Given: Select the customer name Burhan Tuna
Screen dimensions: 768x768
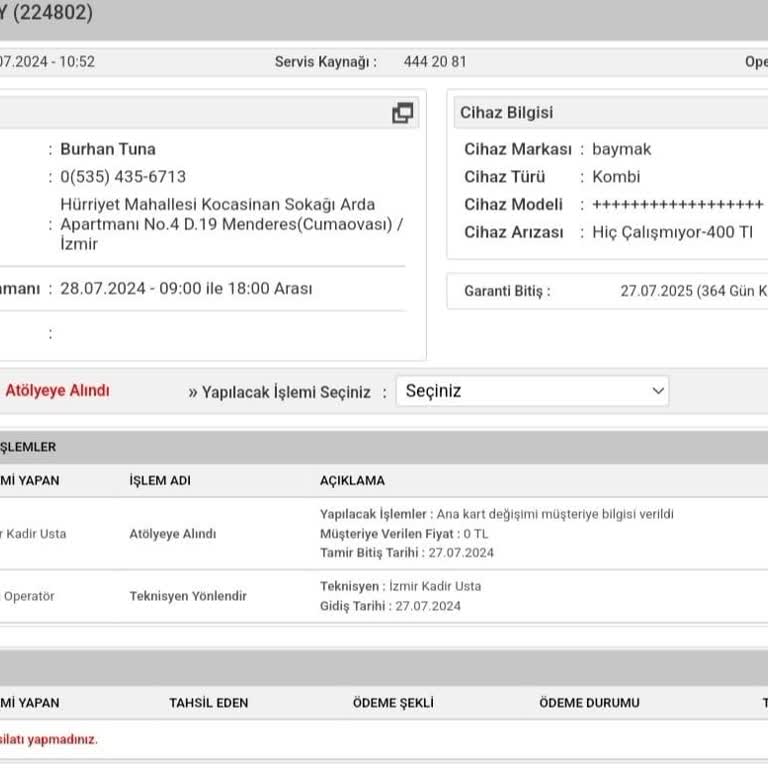Looking at the screenshot, I should (108, 149).
